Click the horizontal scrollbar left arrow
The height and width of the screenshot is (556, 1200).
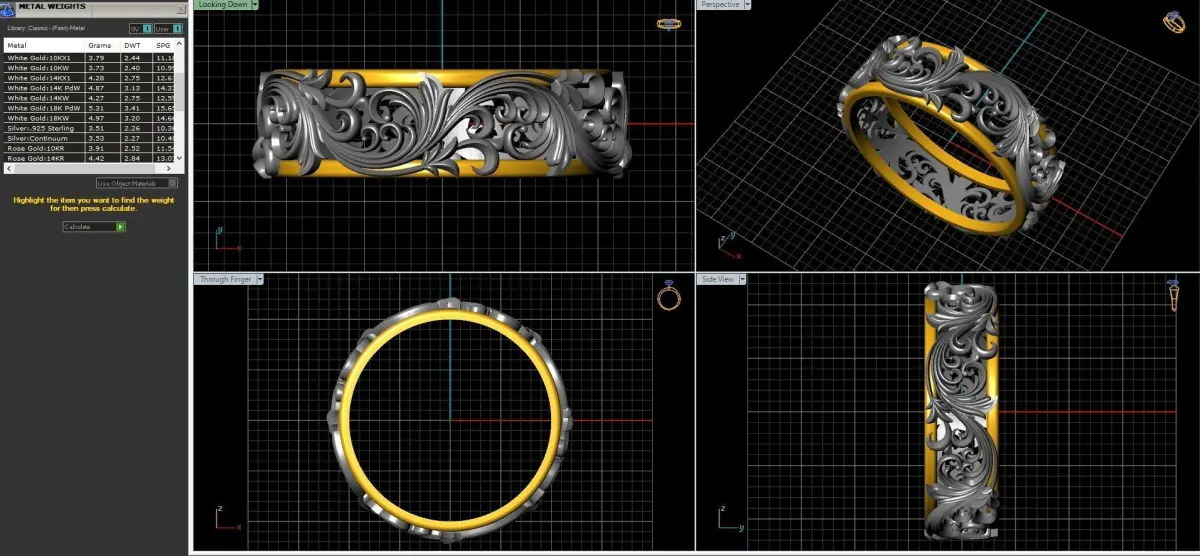click(x=7, y=168)
